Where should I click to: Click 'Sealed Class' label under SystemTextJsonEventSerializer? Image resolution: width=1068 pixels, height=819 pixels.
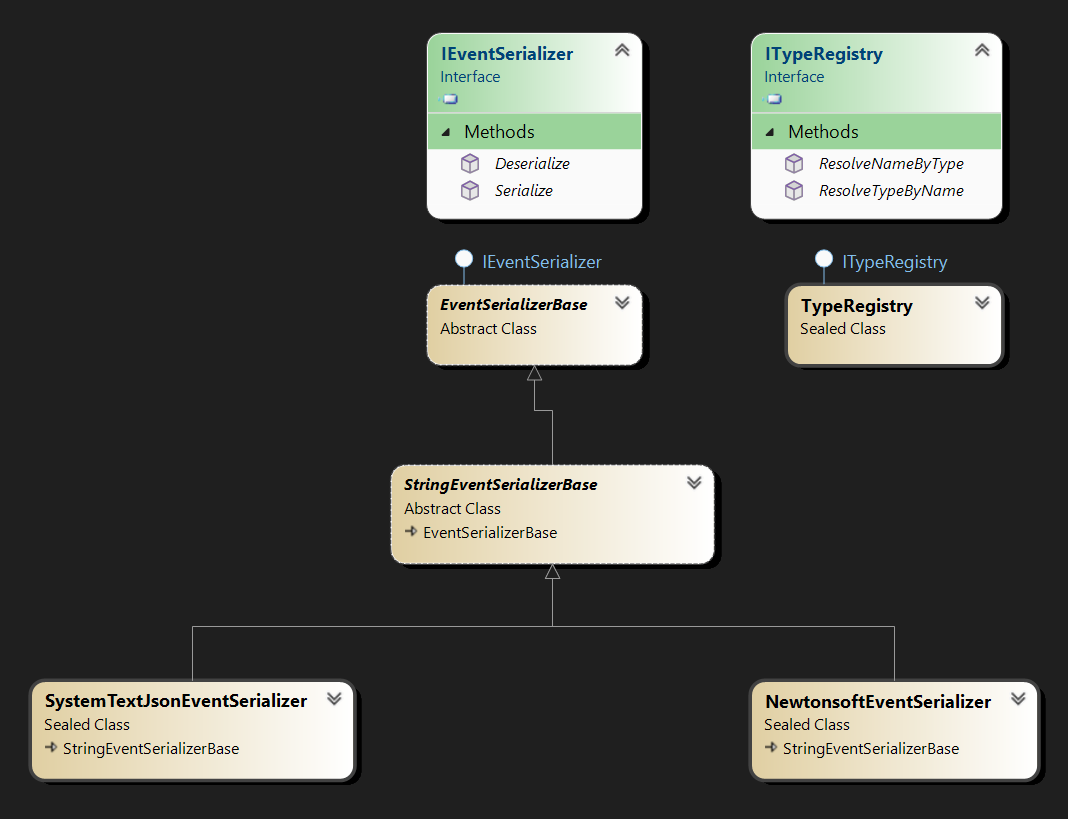pos(87,724)
